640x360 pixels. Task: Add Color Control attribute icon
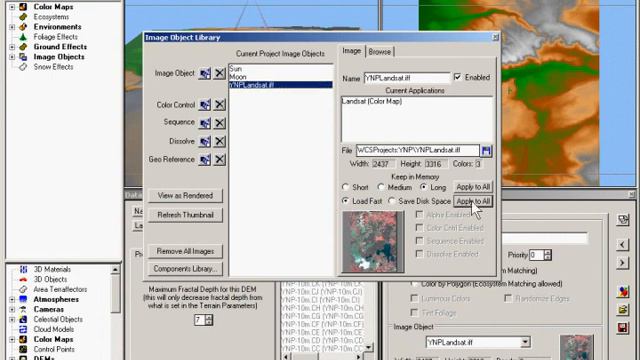[205, 105]
